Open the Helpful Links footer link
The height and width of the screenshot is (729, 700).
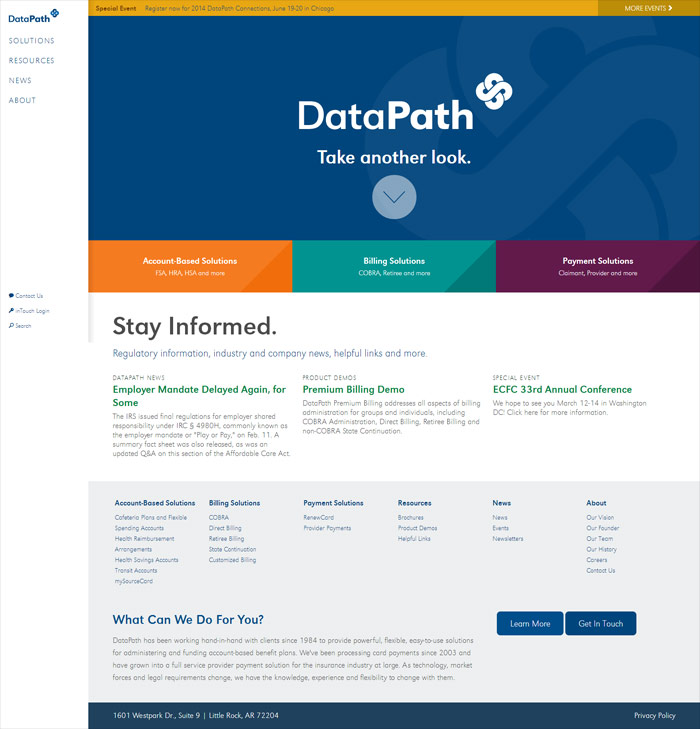click(x=414, y=539)
